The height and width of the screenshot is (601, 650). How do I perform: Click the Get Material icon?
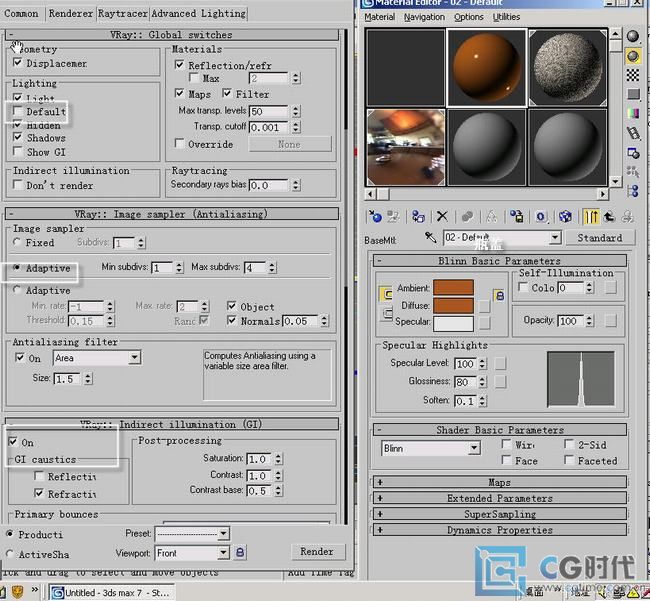pyautogui.click(x=375, y=216)
